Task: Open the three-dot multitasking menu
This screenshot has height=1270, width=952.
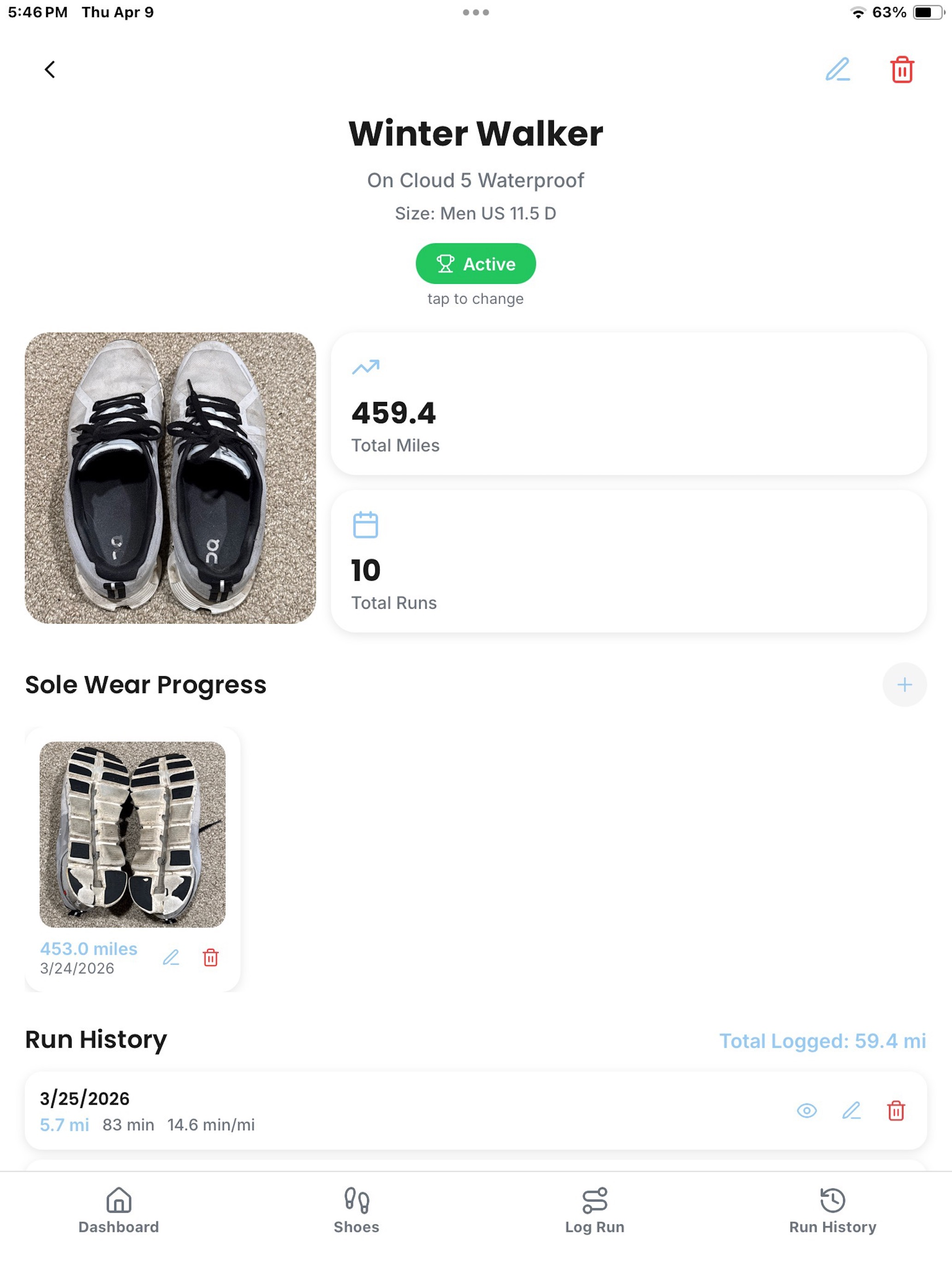Action: point(476,12)
